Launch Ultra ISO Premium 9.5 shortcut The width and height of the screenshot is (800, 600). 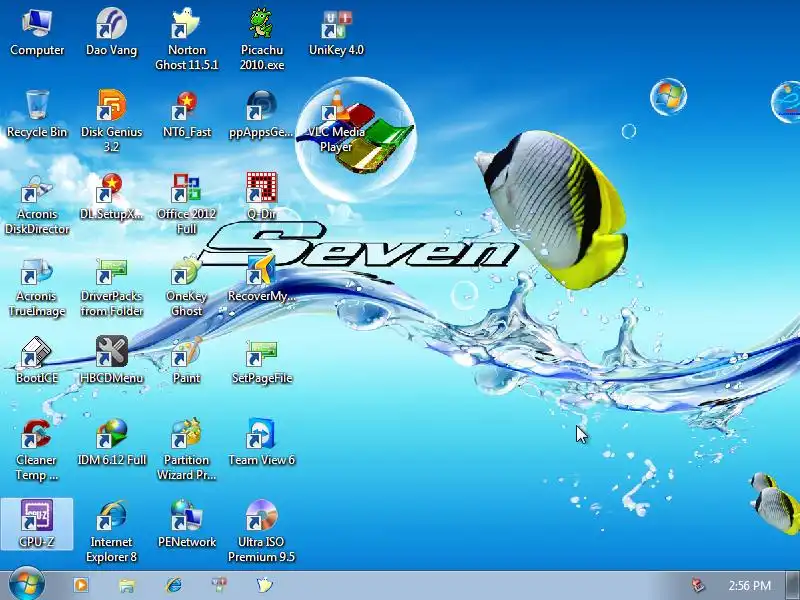(x=262, y=532)
